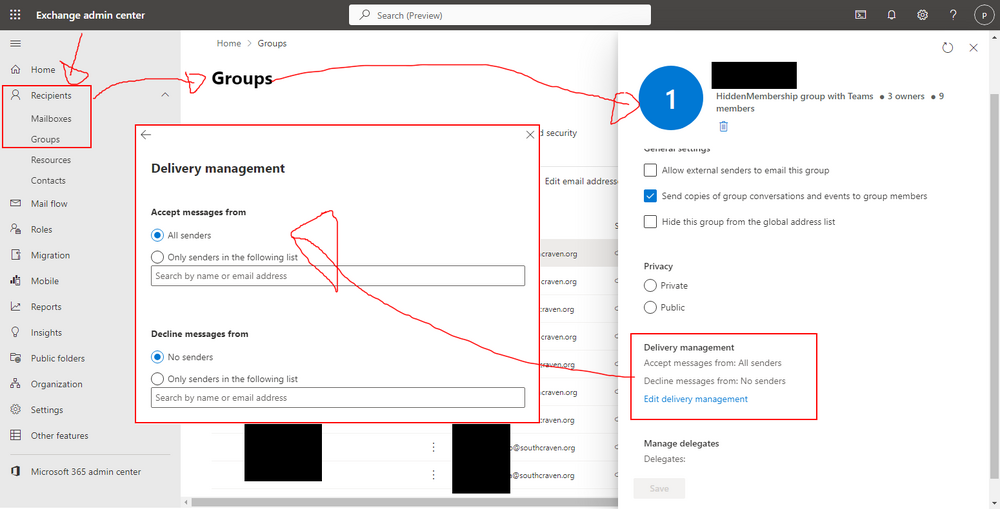Open the settings gear in header

pos(922,15)
